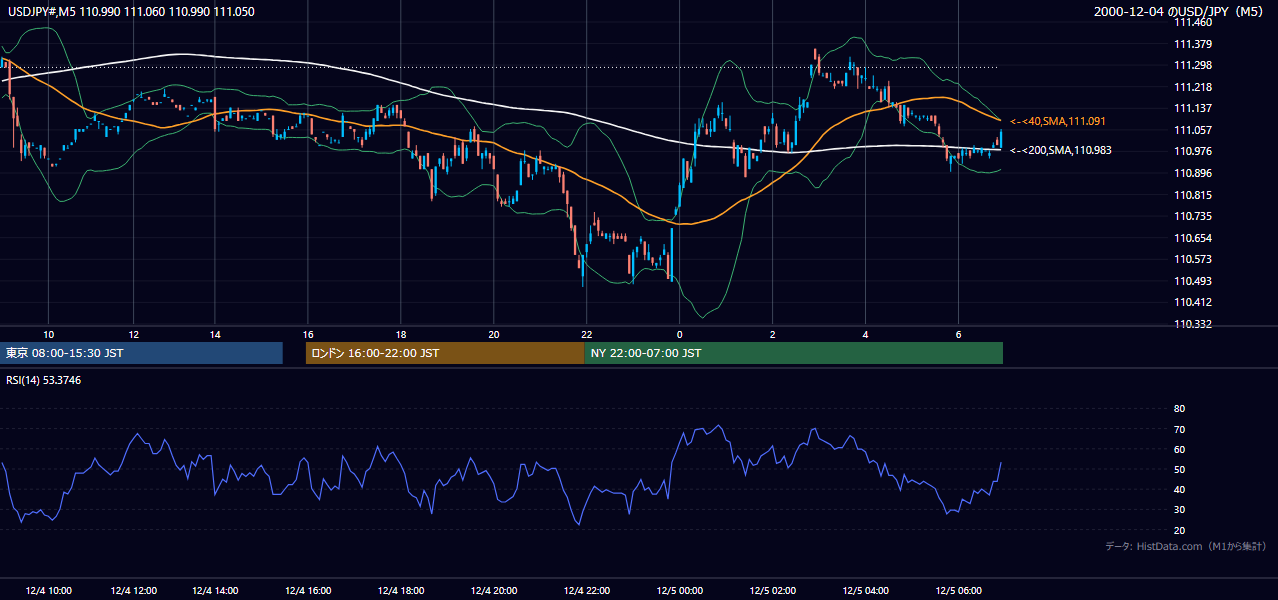Click the 12/5 06:00 date axis label
Screen dimensions: 1278x600
point(959,591)
